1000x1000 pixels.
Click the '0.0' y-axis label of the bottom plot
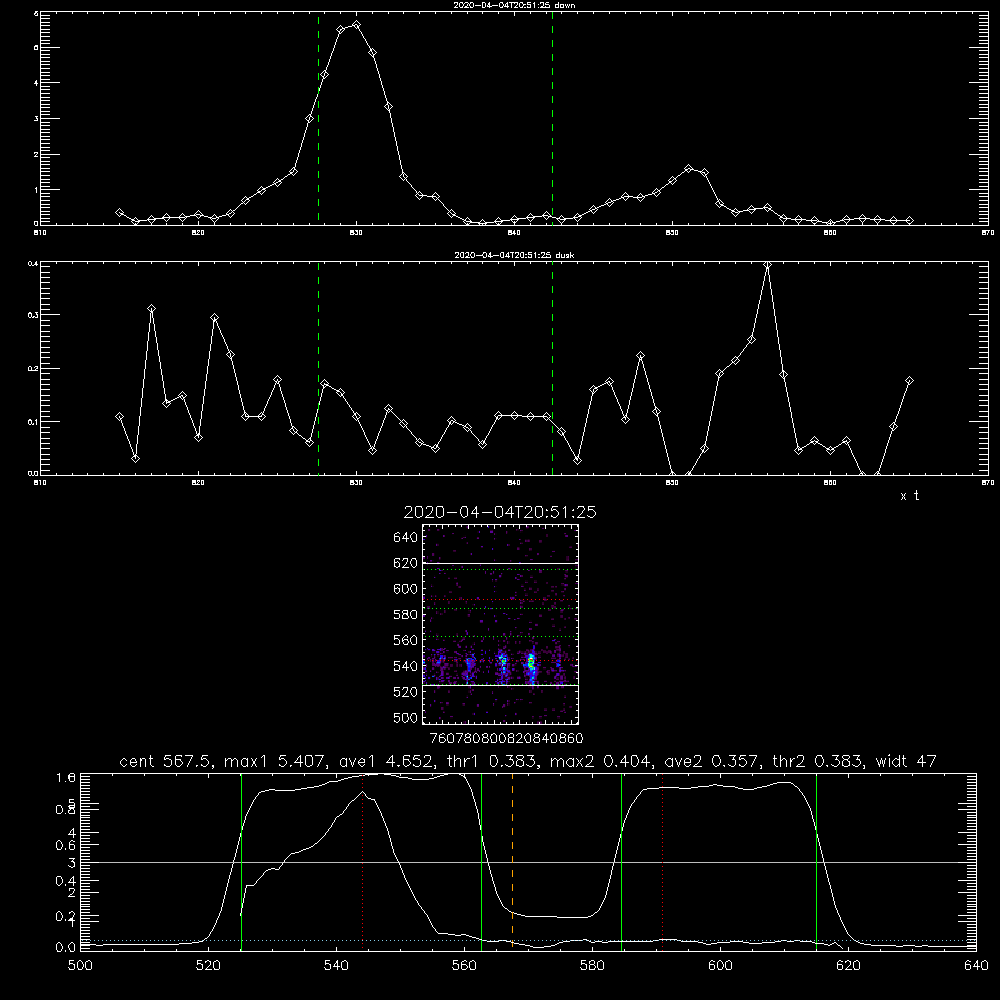point(66,948)
